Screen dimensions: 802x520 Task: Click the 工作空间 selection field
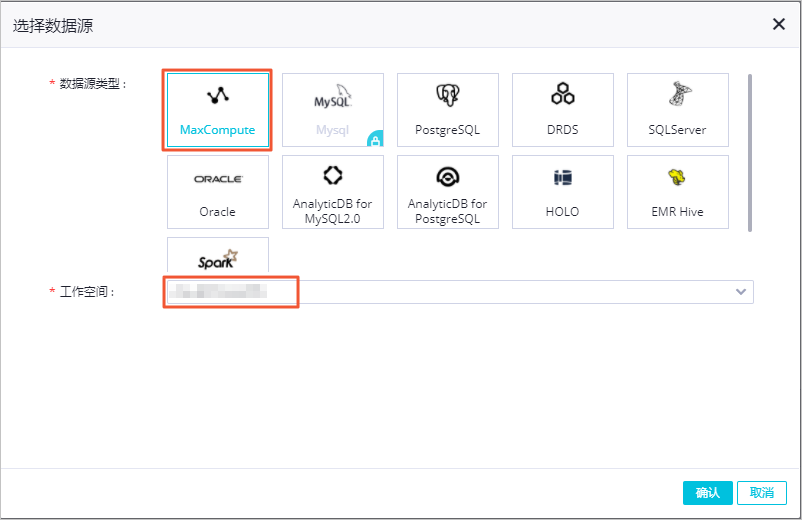[x=460, y=291]
